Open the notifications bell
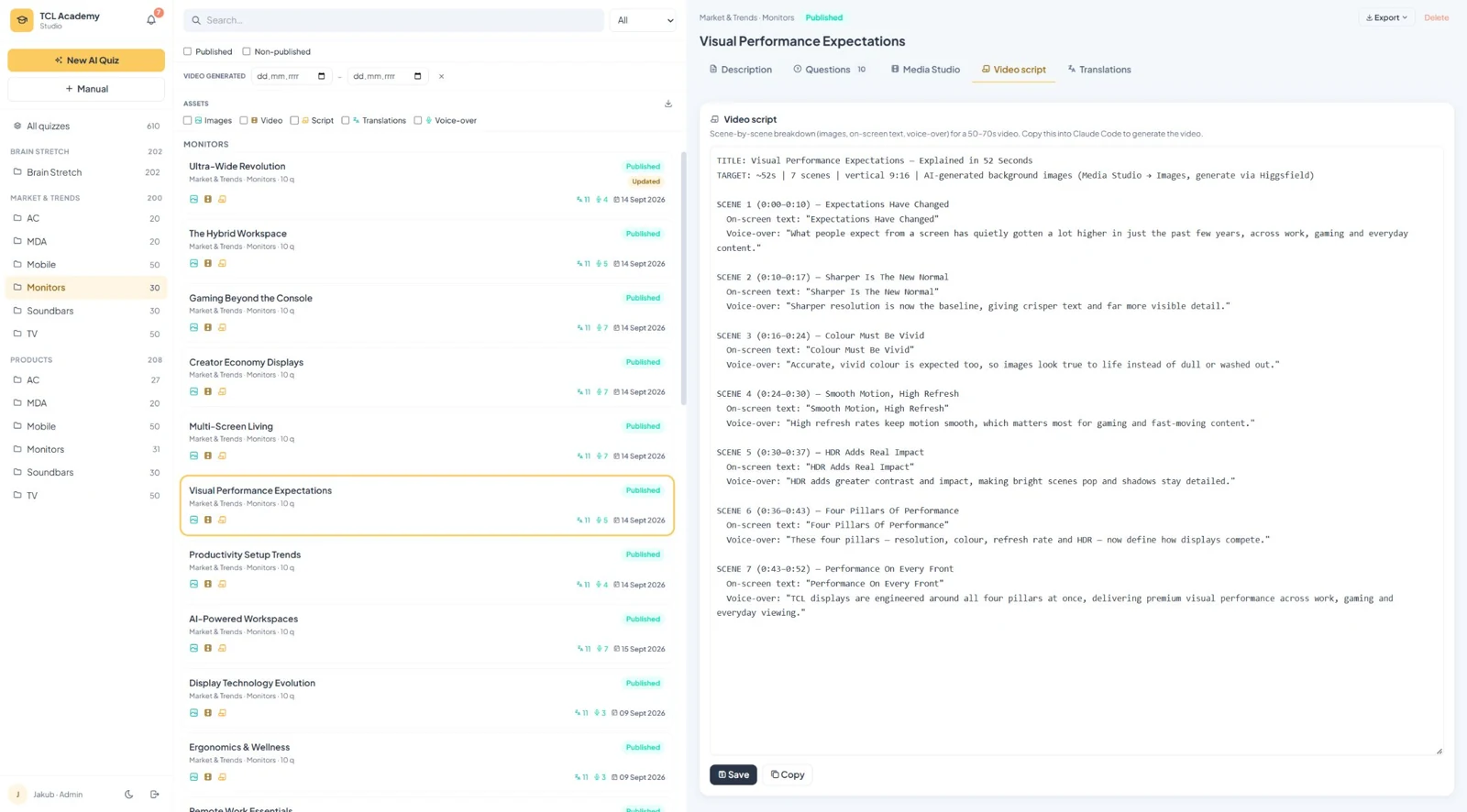 pos(151,19)
